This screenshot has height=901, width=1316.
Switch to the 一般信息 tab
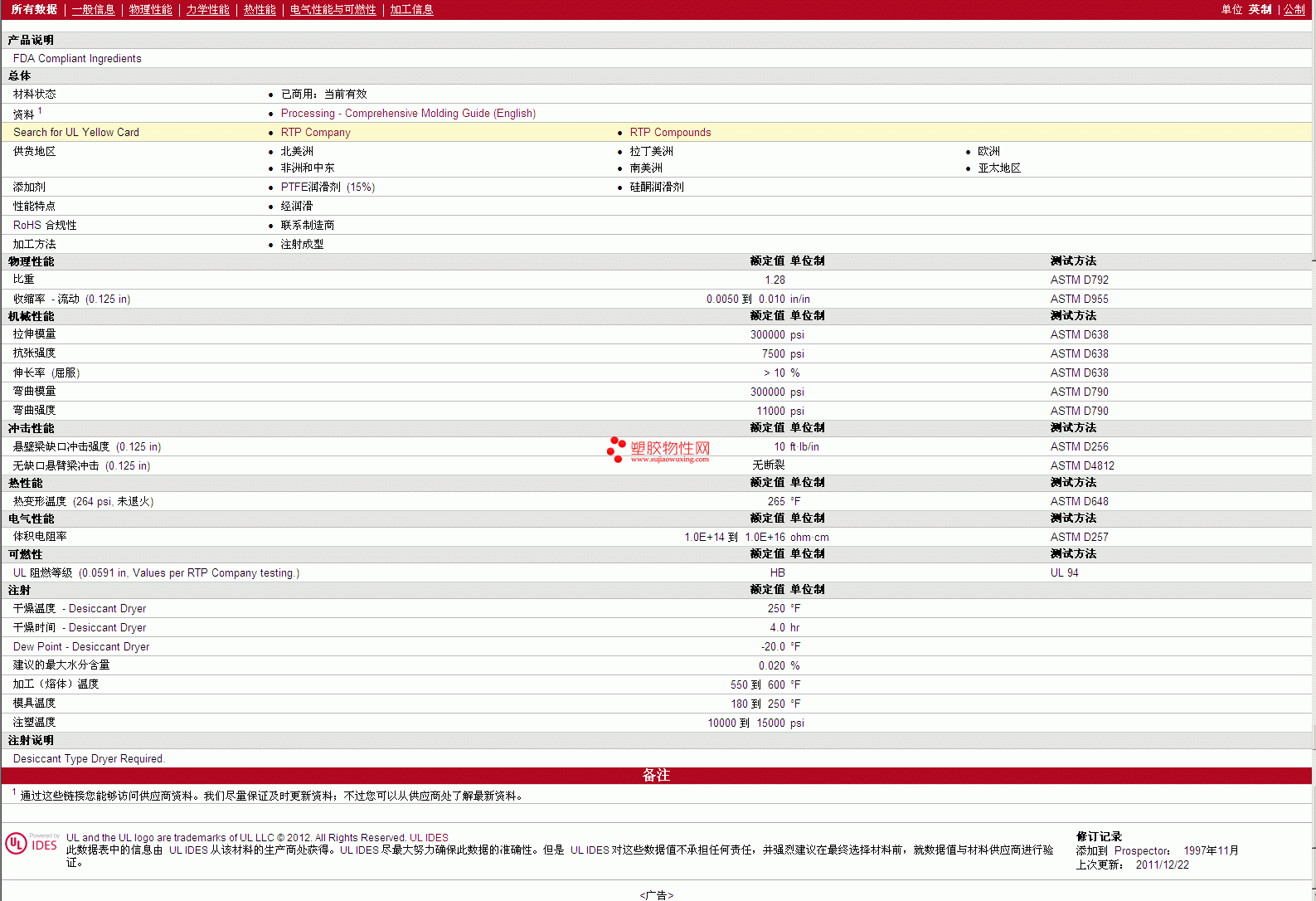pos(93,10)
